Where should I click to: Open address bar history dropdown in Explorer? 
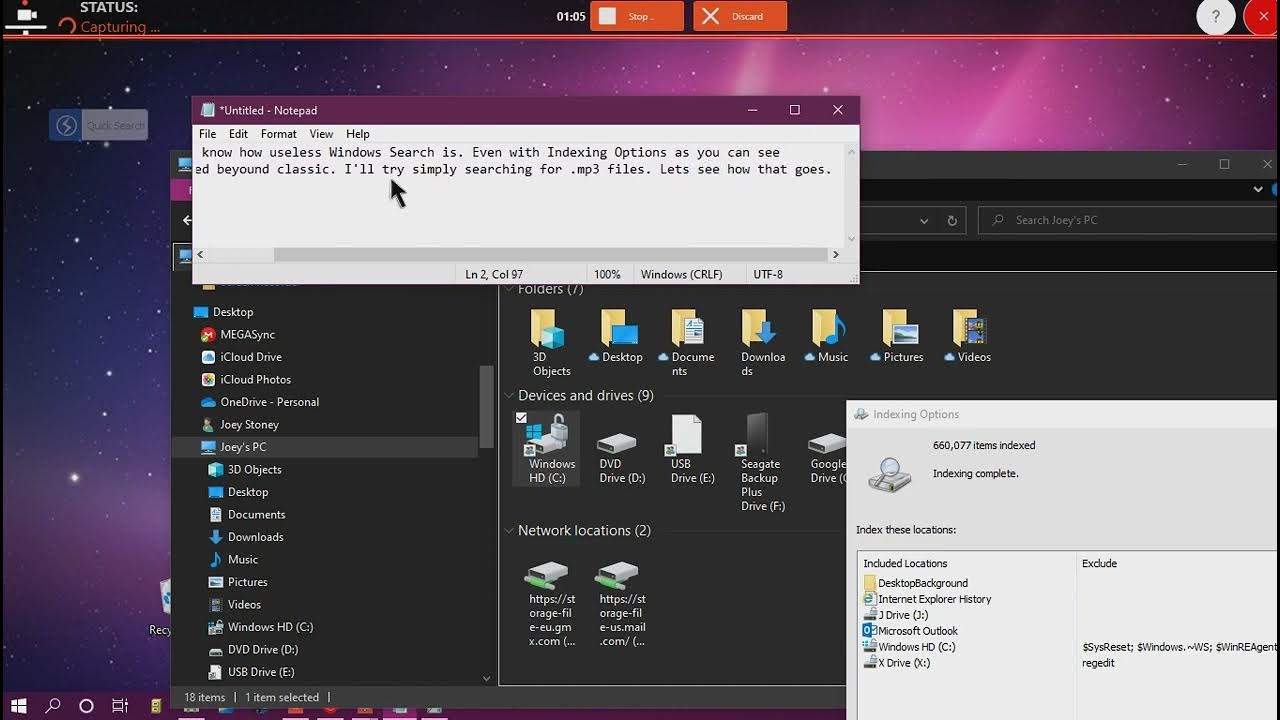click(924, 220)
